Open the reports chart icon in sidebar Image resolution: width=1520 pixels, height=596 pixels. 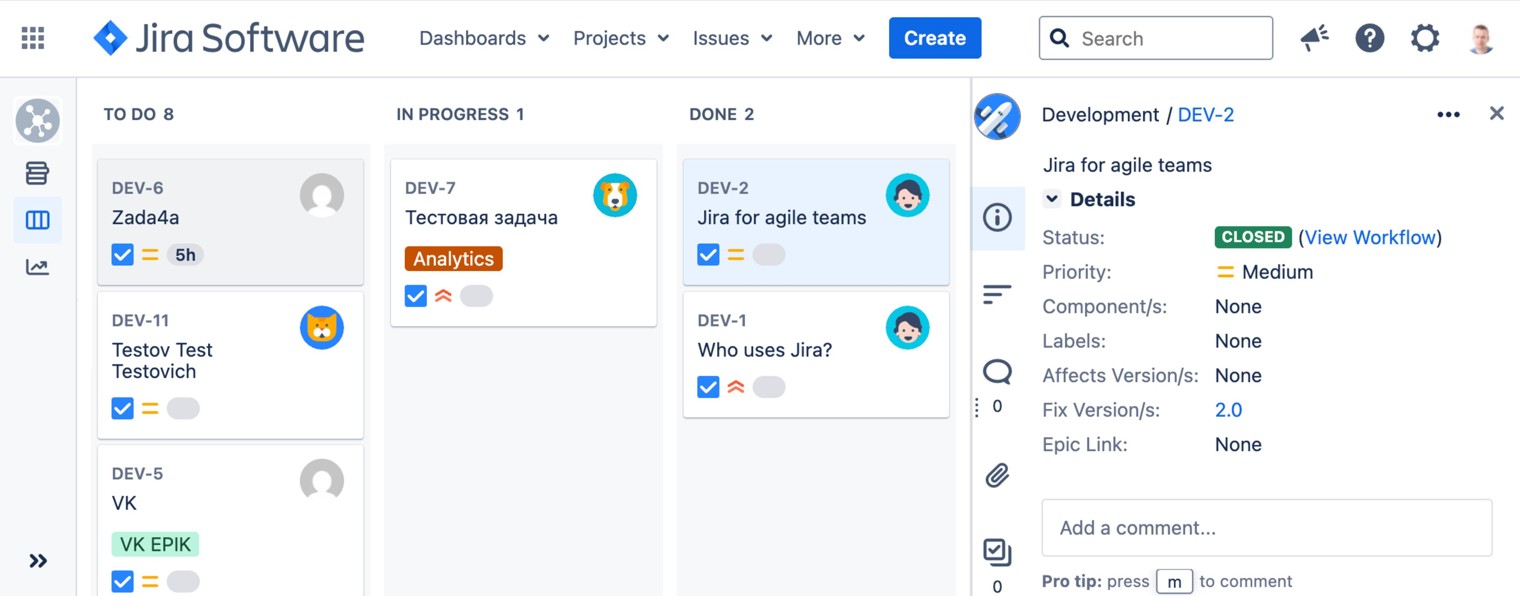(37, 267)
